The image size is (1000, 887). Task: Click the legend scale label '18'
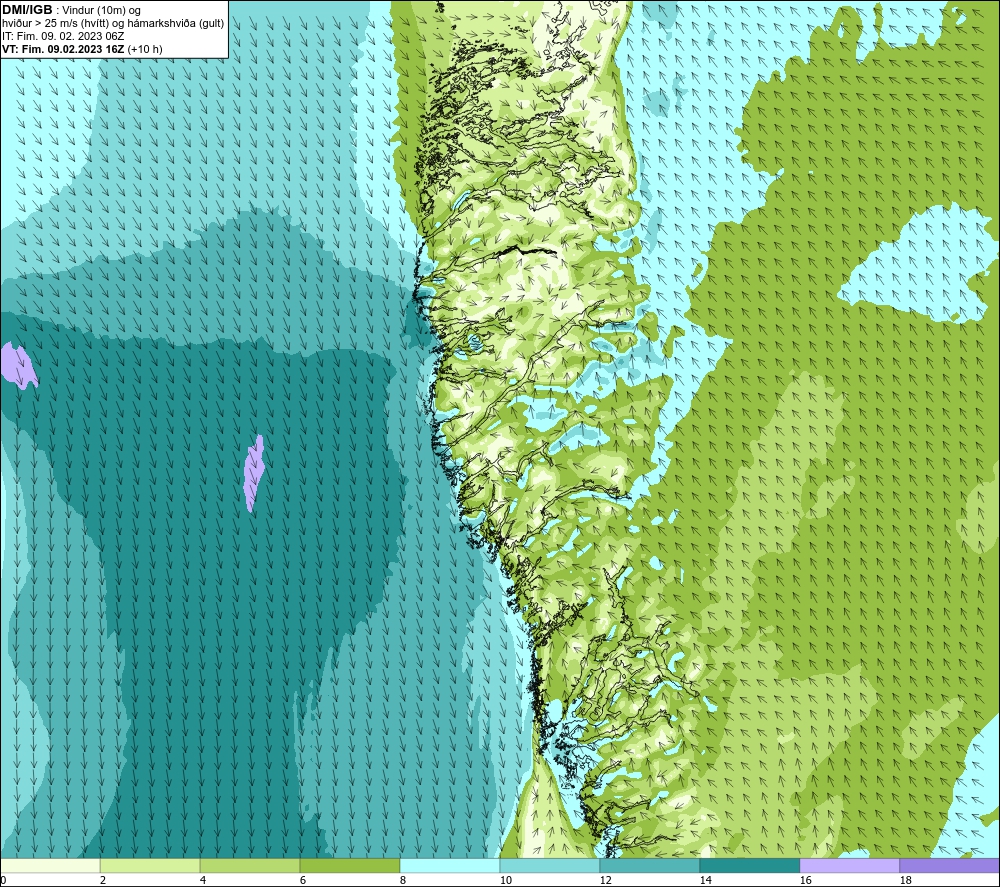[906, 881]
